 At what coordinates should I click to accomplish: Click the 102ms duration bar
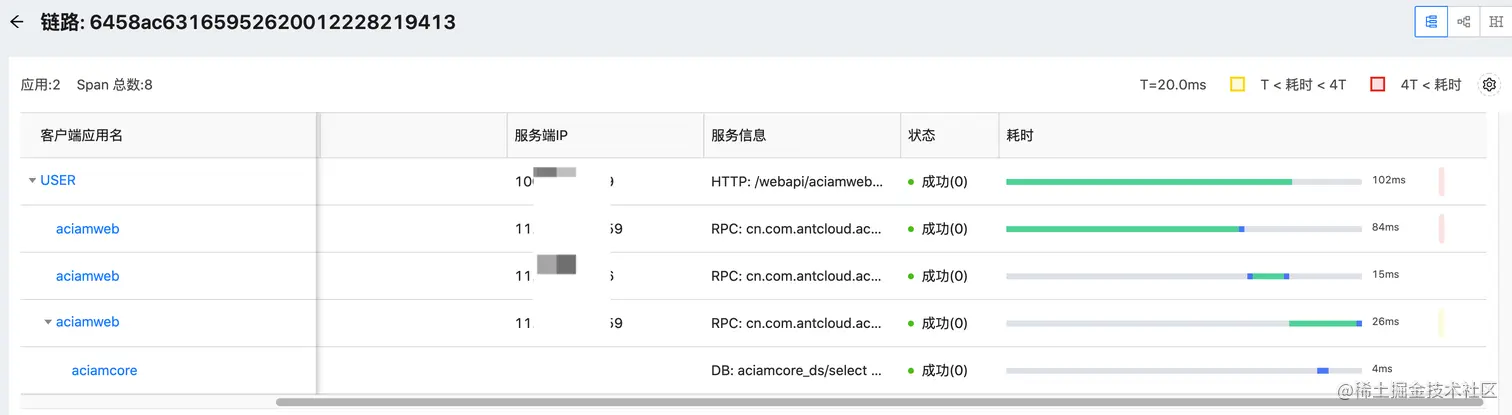point(1184,182)
